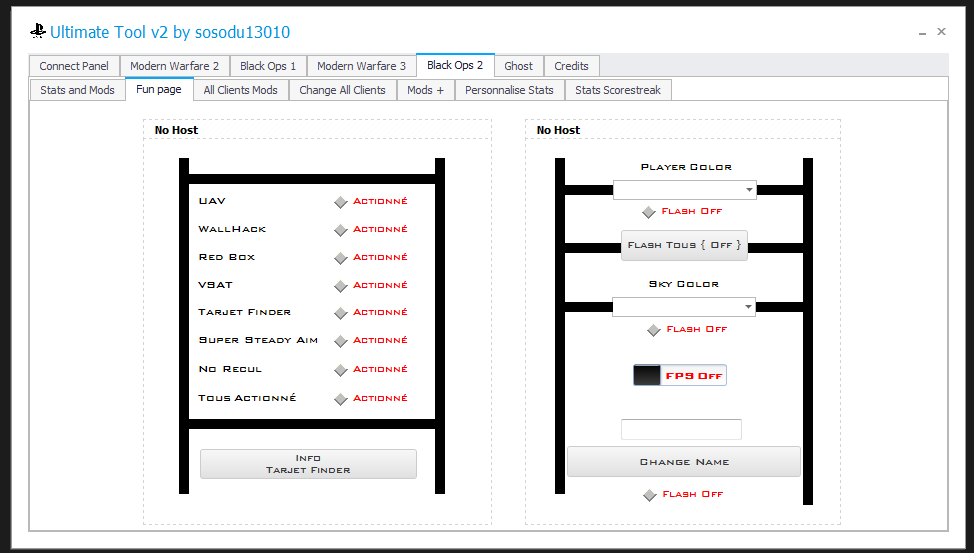The height and width of the screenshot is (553, 974).
Task: Open All Clients Mods subtab
Action: pyautogui.click(x=241, y=90)
